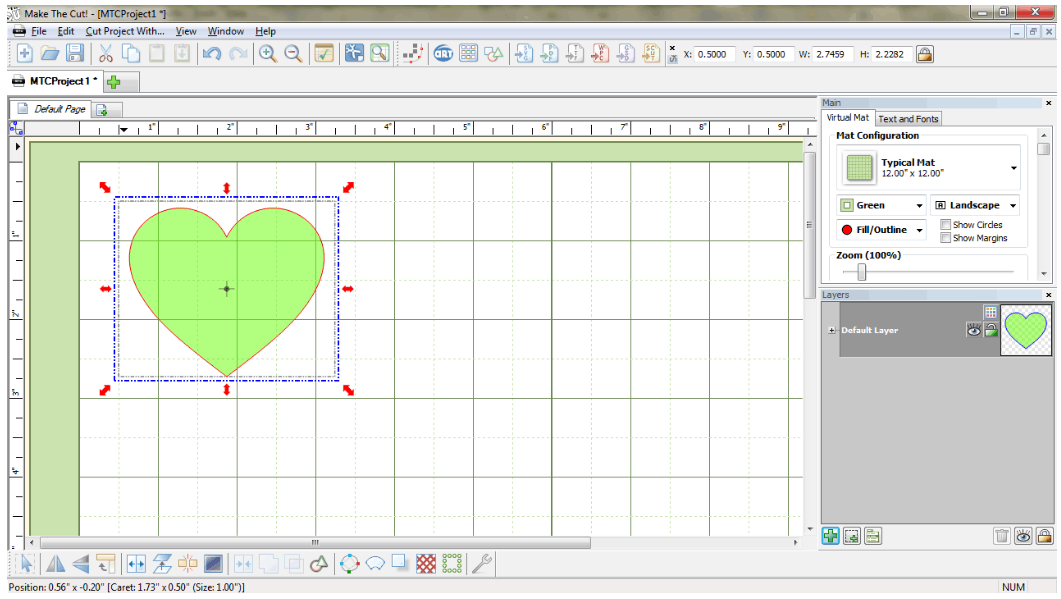This screenshot has height=599, width=1061.
Task: Open settings with the wrench icon
Action: coord(481,563)
